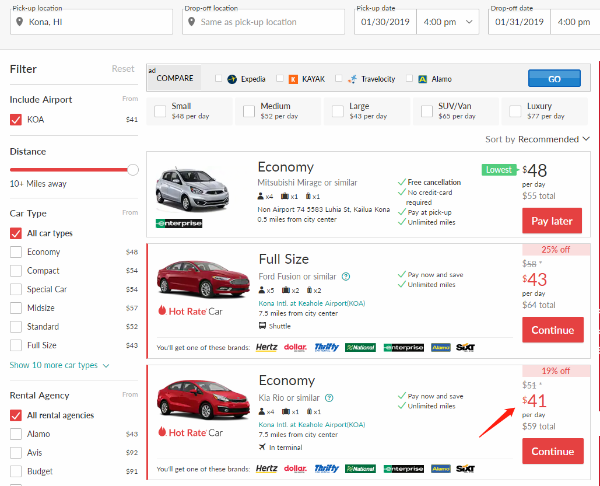Image resolution: width=600 pixels, height=486 pixels.
Task: Click the Sixt logo in Kia Rio card
Action: coord(465,469)
